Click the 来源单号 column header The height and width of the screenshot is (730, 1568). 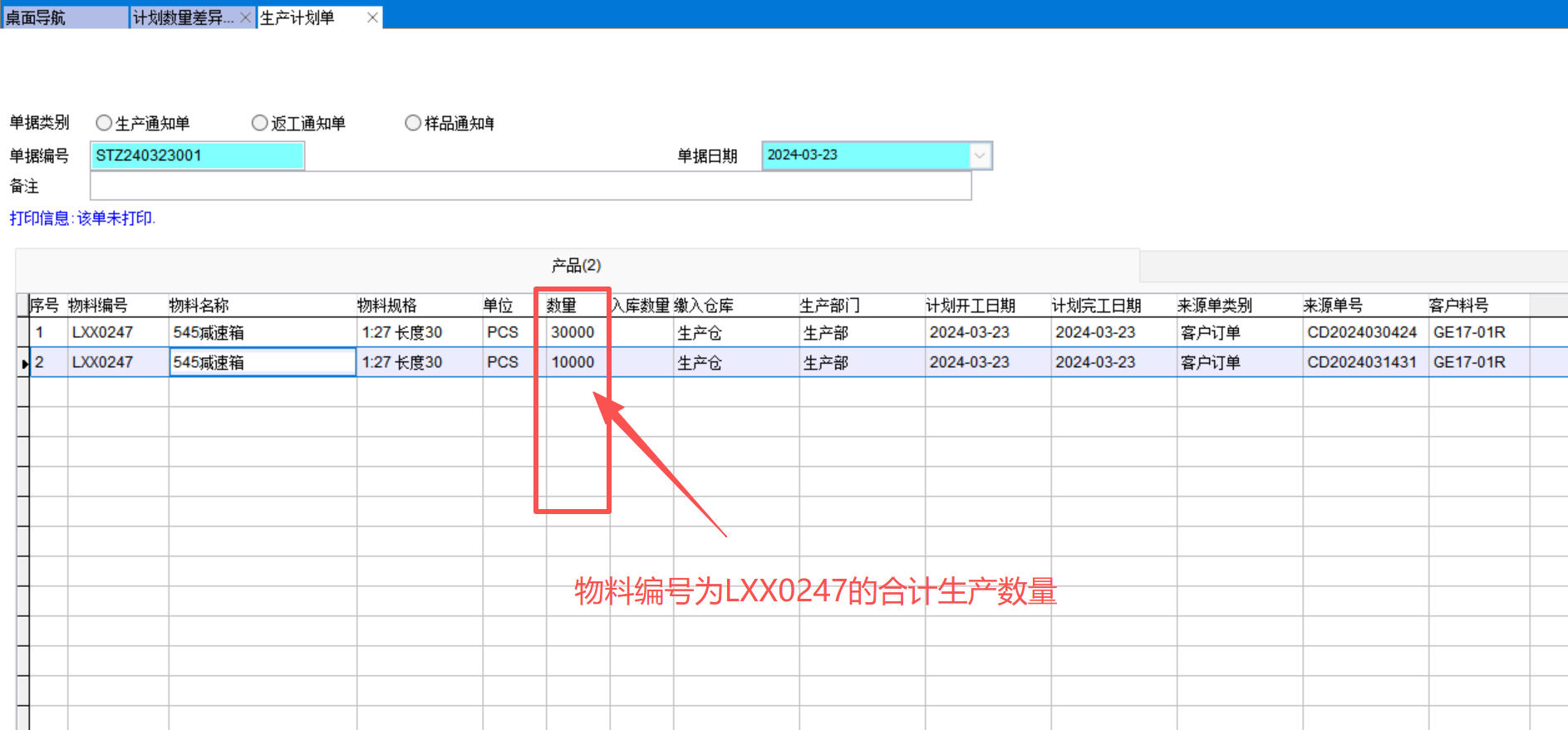pyautogui.click(x=1333, y=306)
